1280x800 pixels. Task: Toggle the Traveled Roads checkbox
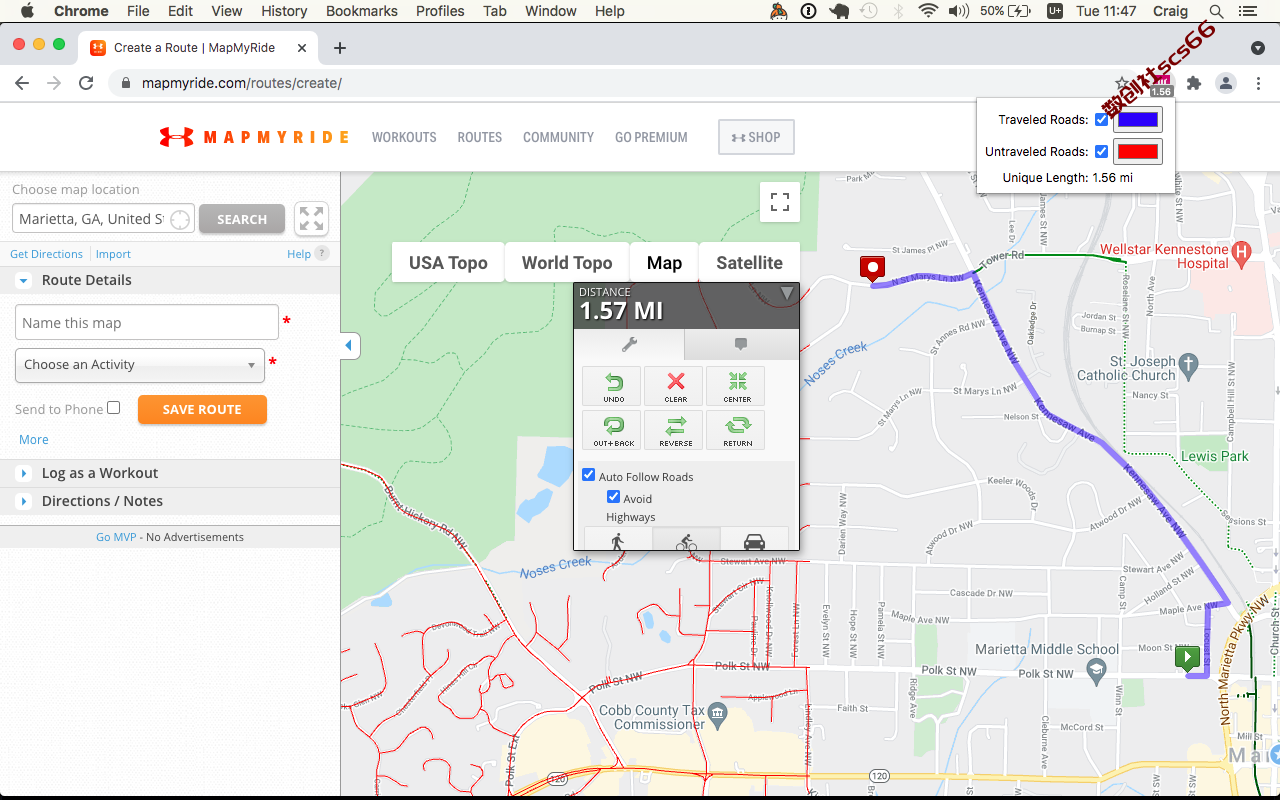tap(1101, 120)
